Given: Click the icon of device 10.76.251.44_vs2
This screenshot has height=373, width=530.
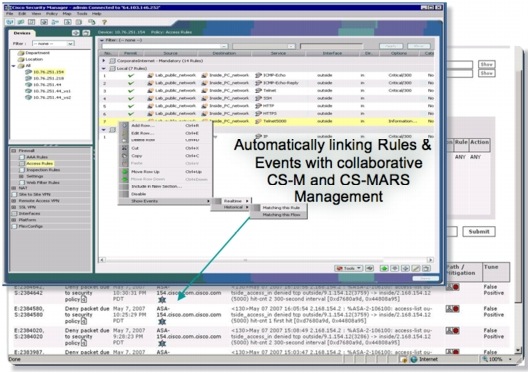Looking at the screenshot, I should tap(28, 98).
